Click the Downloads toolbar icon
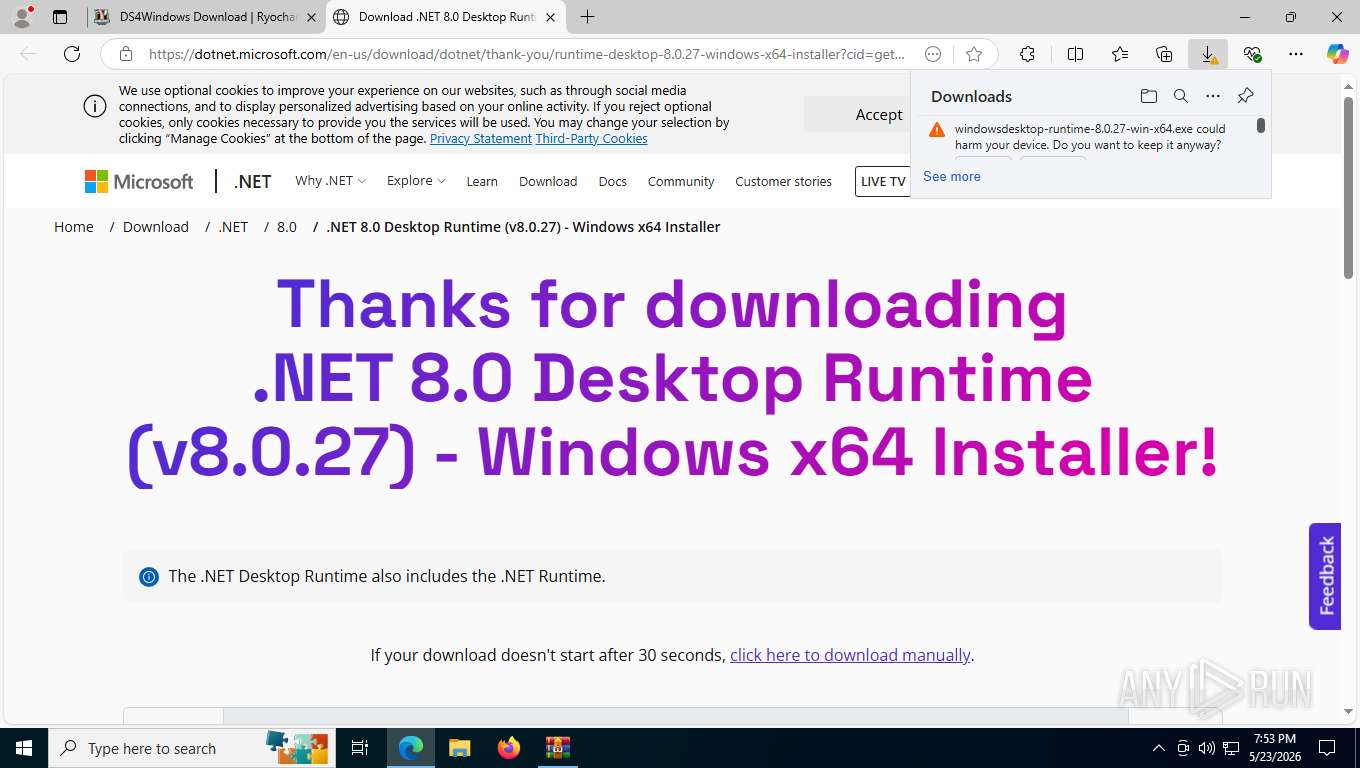The width and height of the screenshot is (1360, 768). click(1208, 54)
